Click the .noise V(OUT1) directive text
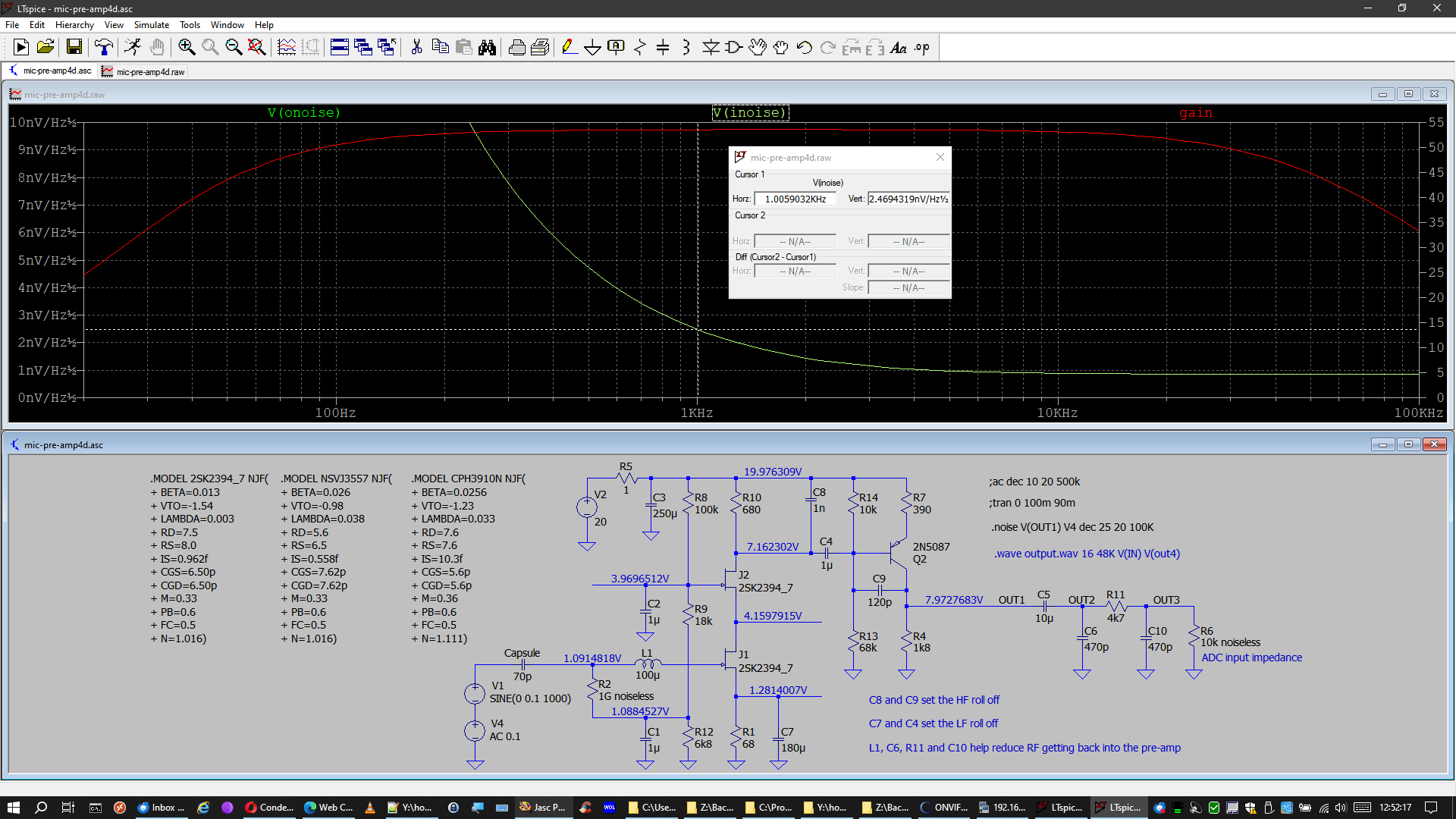This screenshot has height=819, width=1456. pos(1072,527)
